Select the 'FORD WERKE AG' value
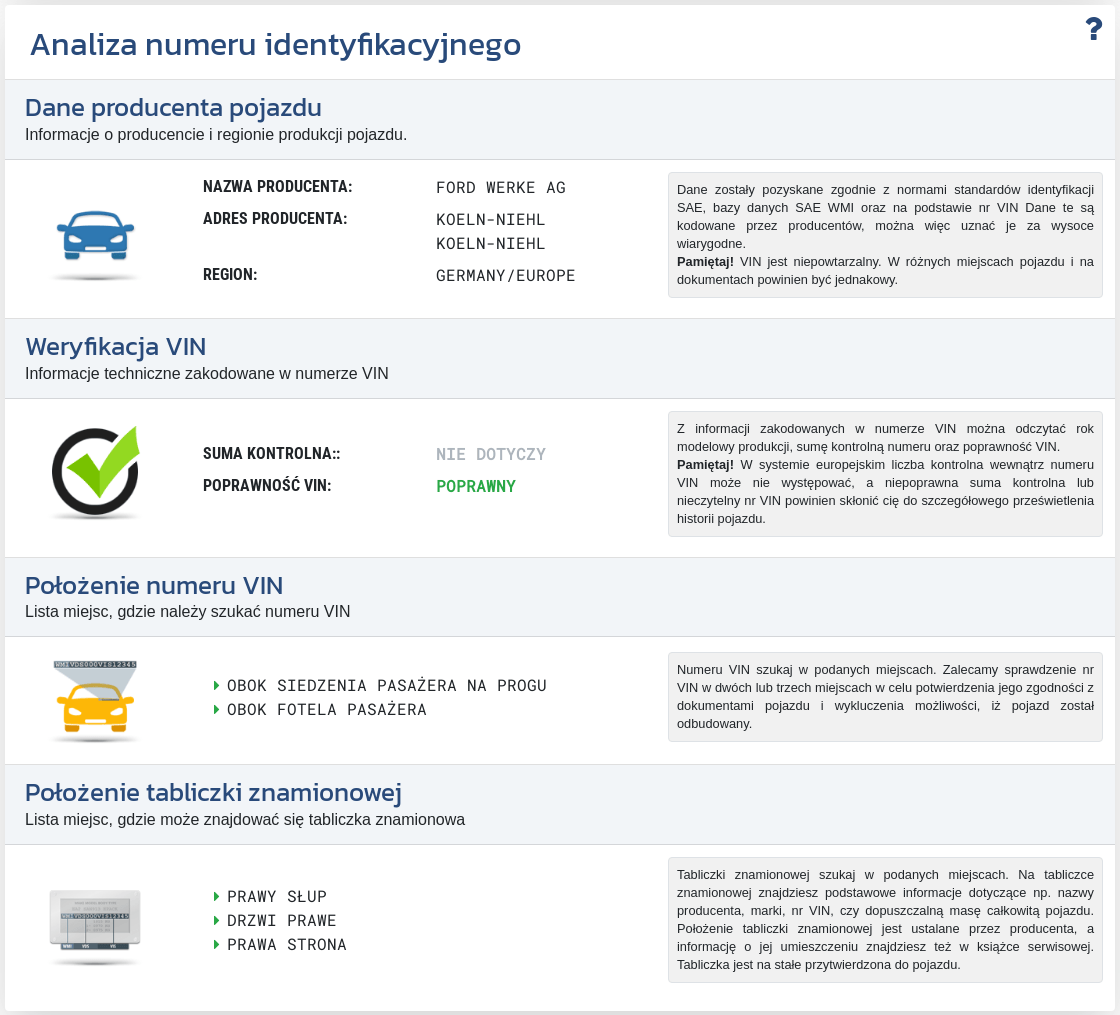The width and height of the screenshot is (1120, 1015). point(501,188)
